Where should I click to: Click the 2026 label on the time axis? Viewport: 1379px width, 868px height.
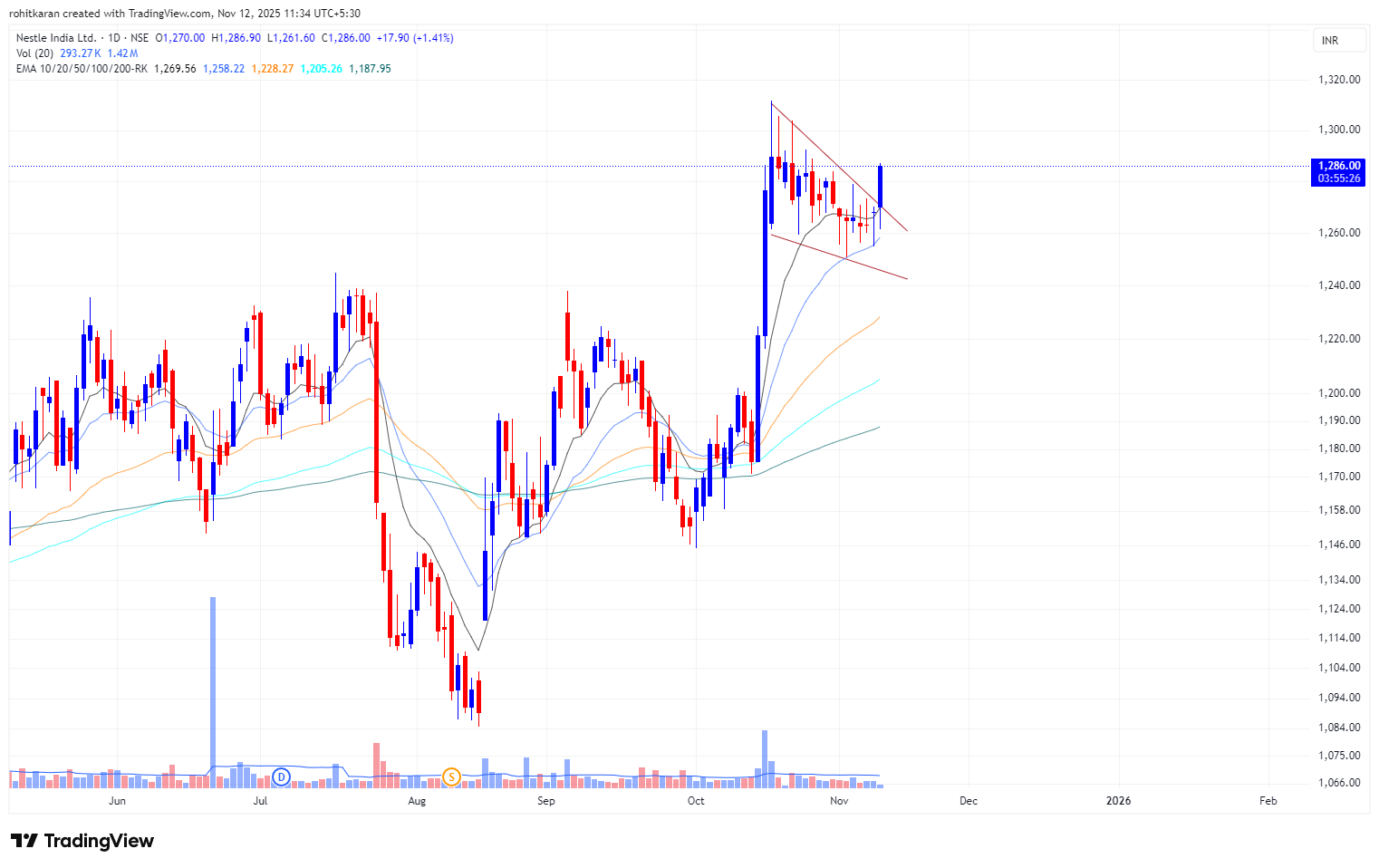(x=1119, y=801)
